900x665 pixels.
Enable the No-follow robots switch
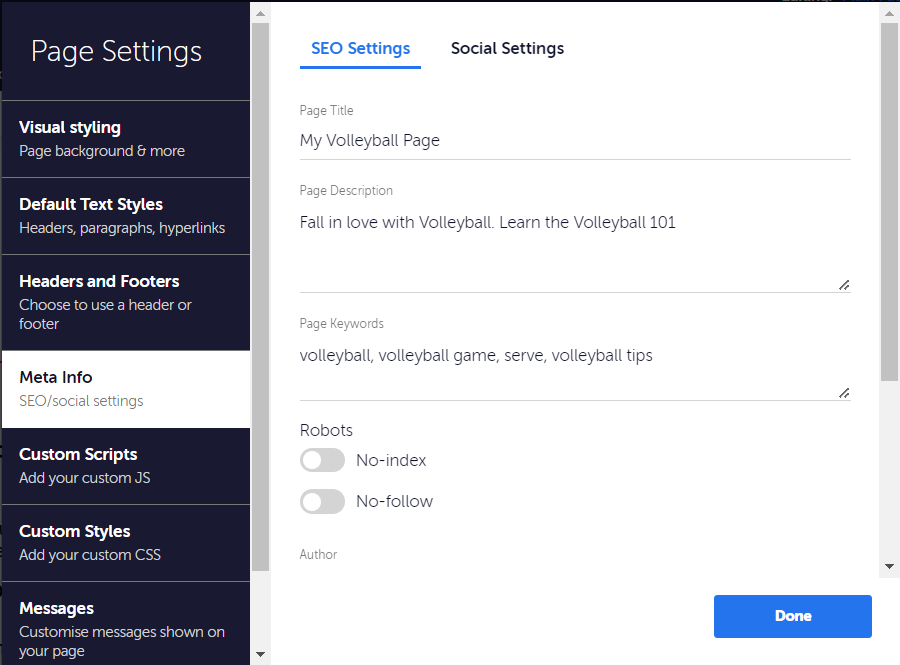pos(322,501)
